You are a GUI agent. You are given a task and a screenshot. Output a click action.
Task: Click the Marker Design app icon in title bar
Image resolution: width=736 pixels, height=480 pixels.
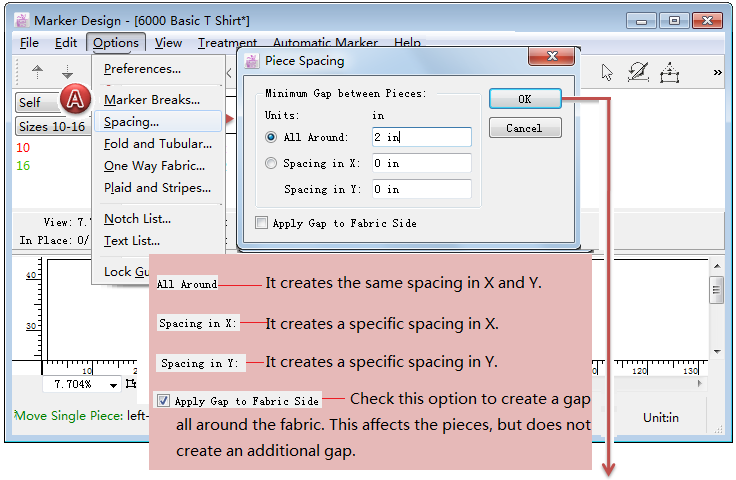pyautogui.click(x=20, y=20)
